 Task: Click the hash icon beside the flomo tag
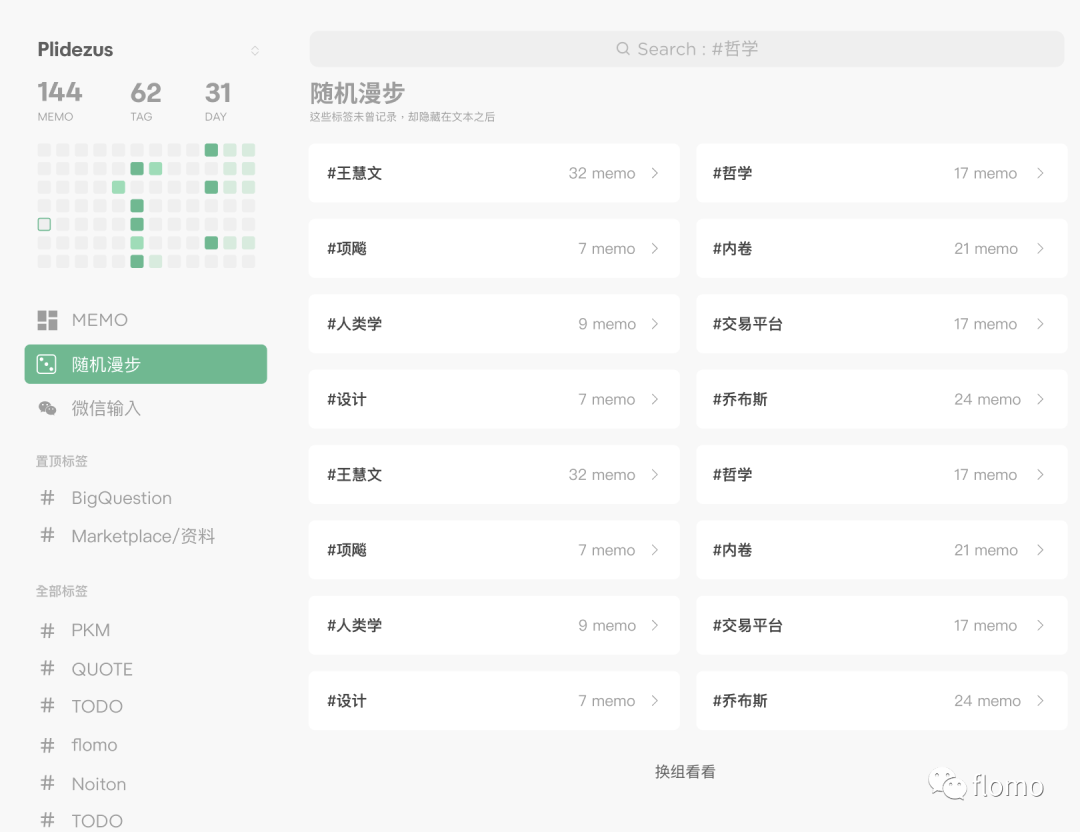tap(47, 745)
